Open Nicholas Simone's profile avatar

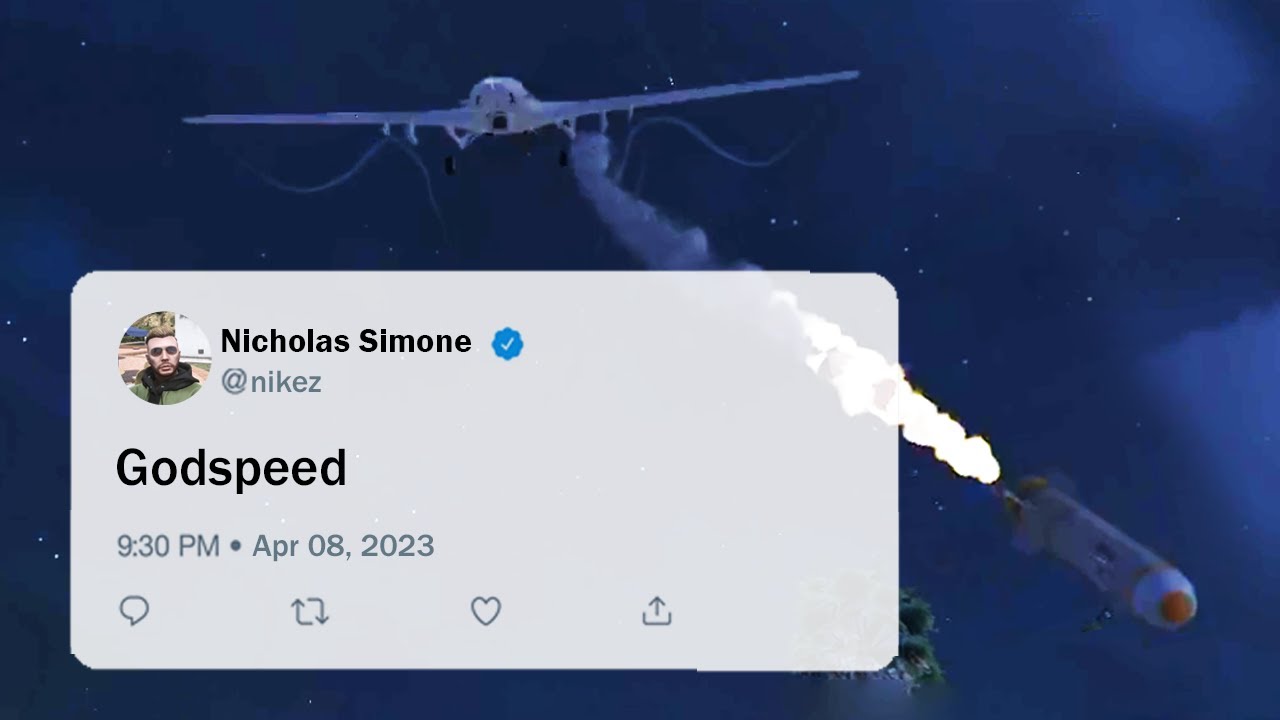[x=165, y=358]
